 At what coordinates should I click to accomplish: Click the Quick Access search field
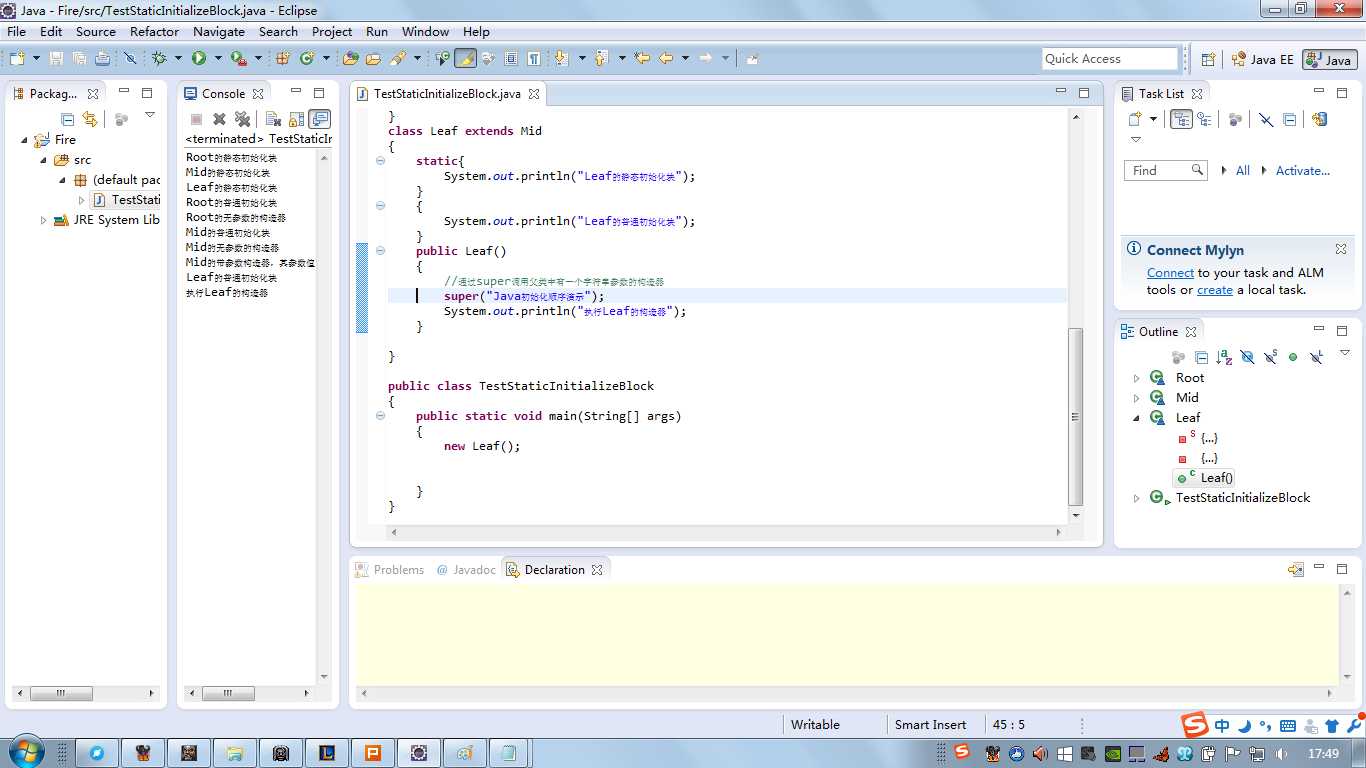pos(1109,59)
